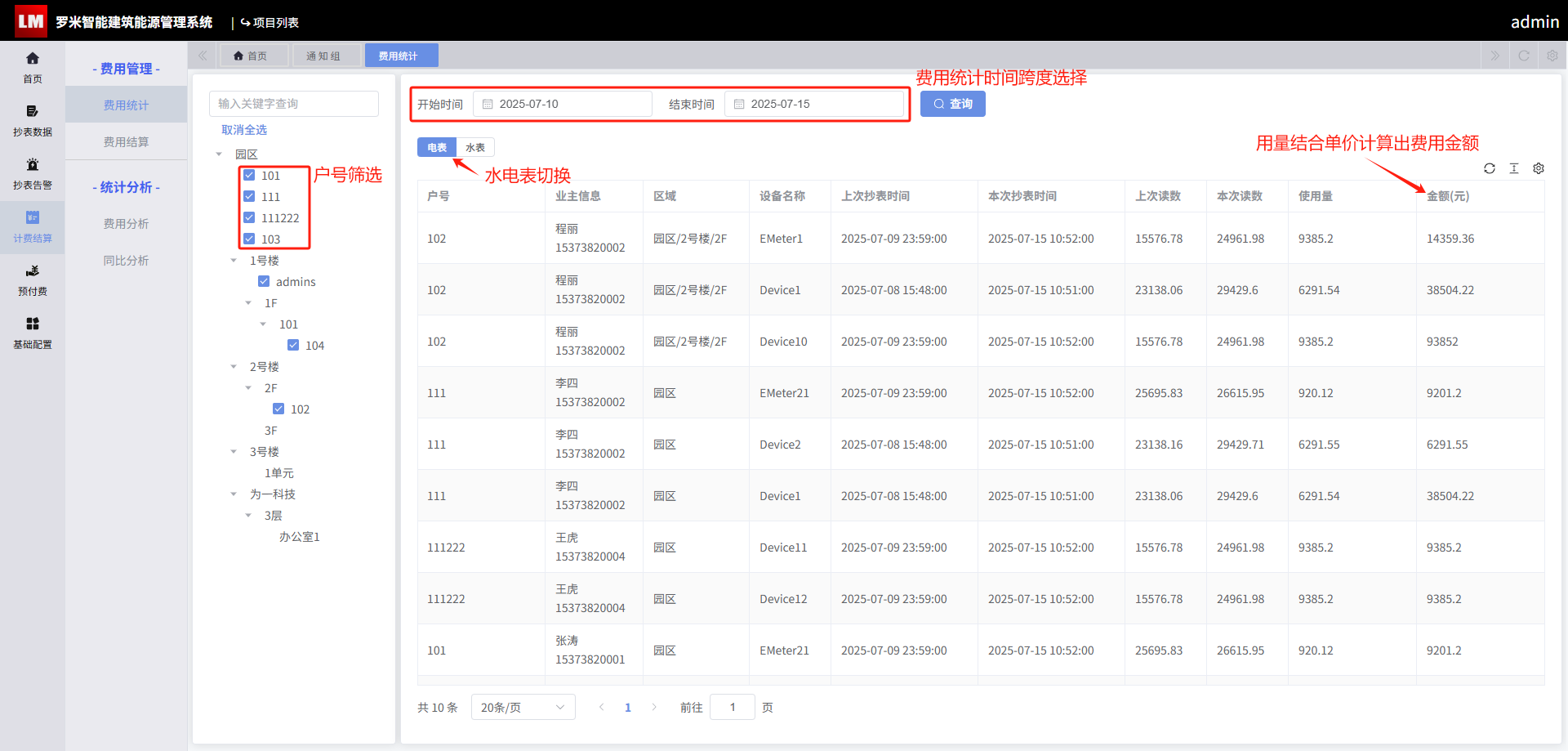Collapse the 1号楼 tree node
This screenshot has width=1568, height=751.
pyautogui.click(x=234, y=260)
